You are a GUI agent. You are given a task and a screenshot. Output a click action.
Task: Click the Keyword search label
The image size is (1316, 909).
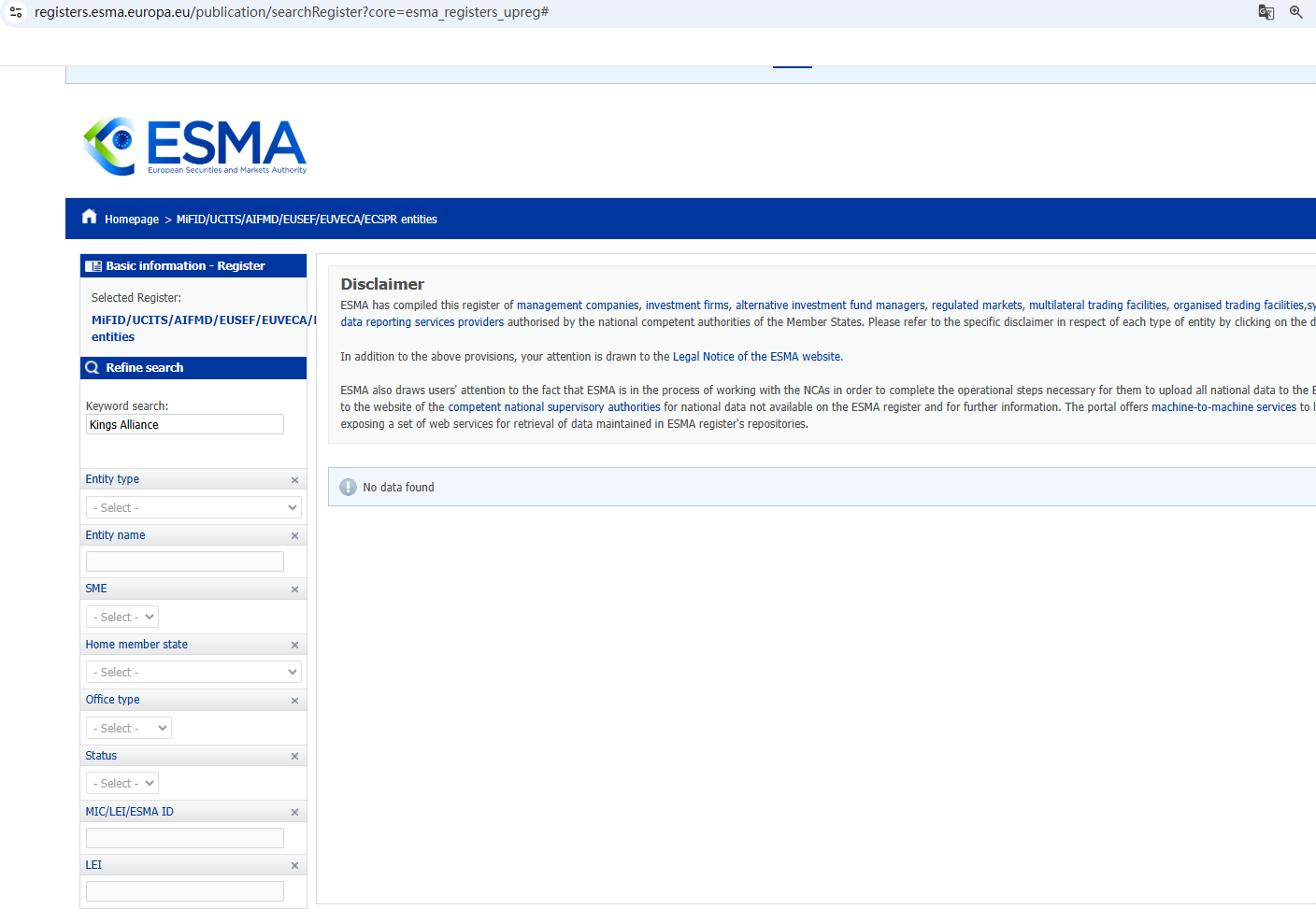pyautogui.click(x=127, y=406)
